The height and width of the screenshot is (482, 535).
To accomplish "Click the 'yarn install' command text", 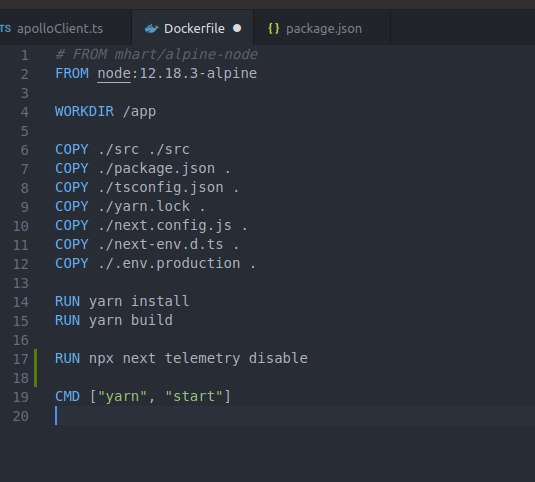I will (x=139, y=302).
